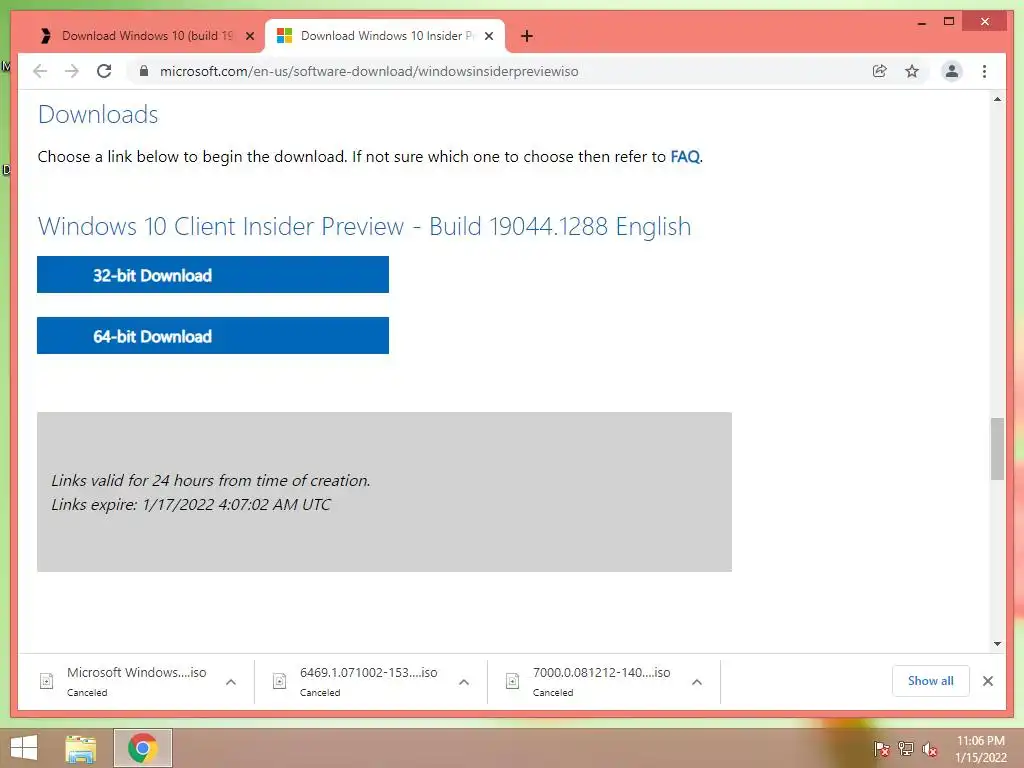Open File Explorer from the taskbar
The image size is (1024, 768).
[x=81, y=748]
